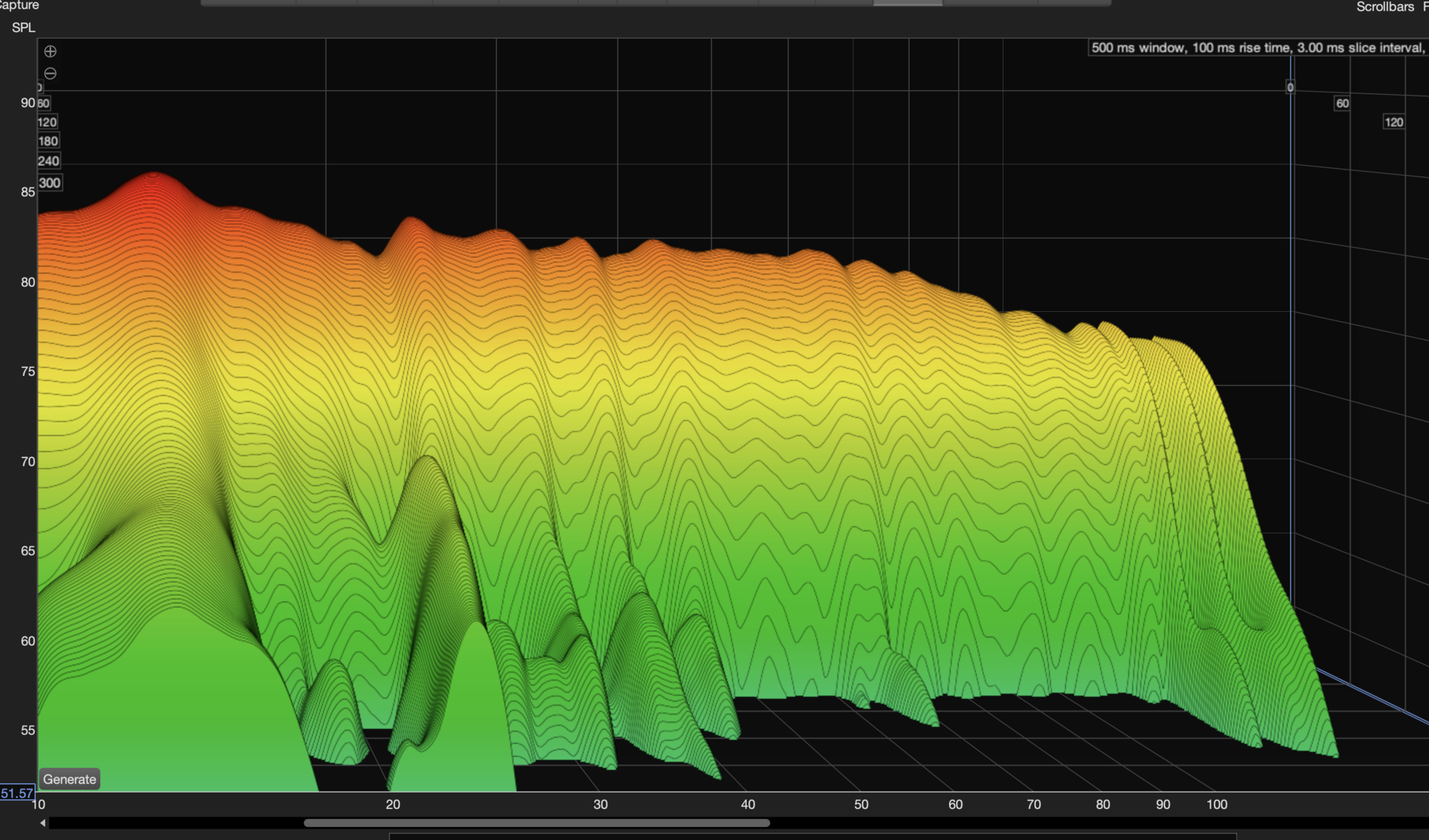
Task: Click the 500 ms window info box
Action: 1257,47
